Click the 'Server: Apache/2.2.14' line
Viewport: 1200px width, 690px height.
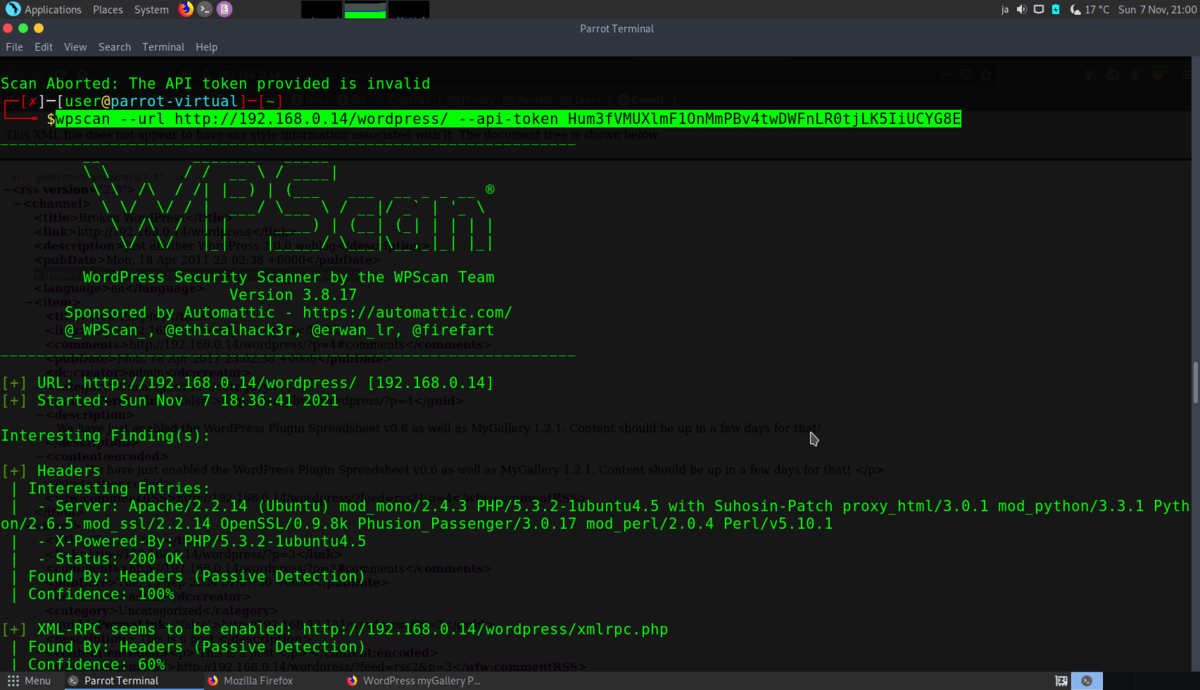point(596,515)
